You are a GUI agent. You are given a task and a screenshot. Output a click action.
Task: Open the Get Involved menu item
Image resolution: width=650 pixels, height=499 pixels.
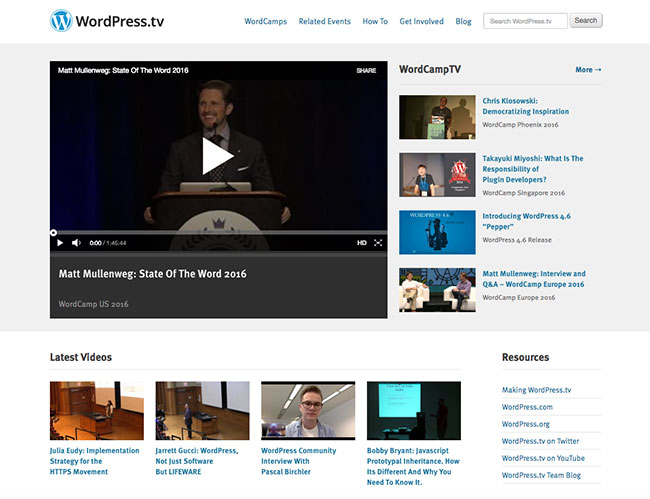[x=421, y=21]
